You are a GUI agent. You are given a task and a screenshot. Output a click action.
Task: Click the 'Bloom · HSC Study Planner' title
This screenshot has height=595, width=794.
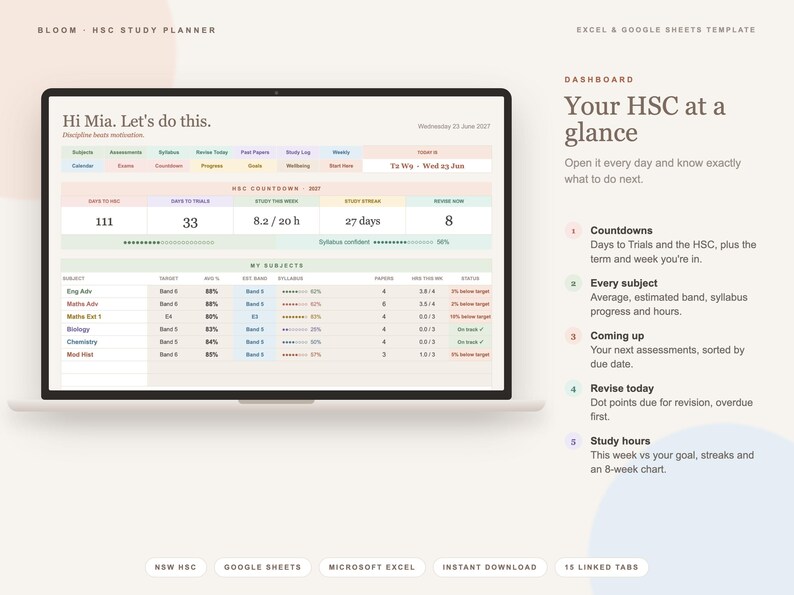(x=127, y=30)
